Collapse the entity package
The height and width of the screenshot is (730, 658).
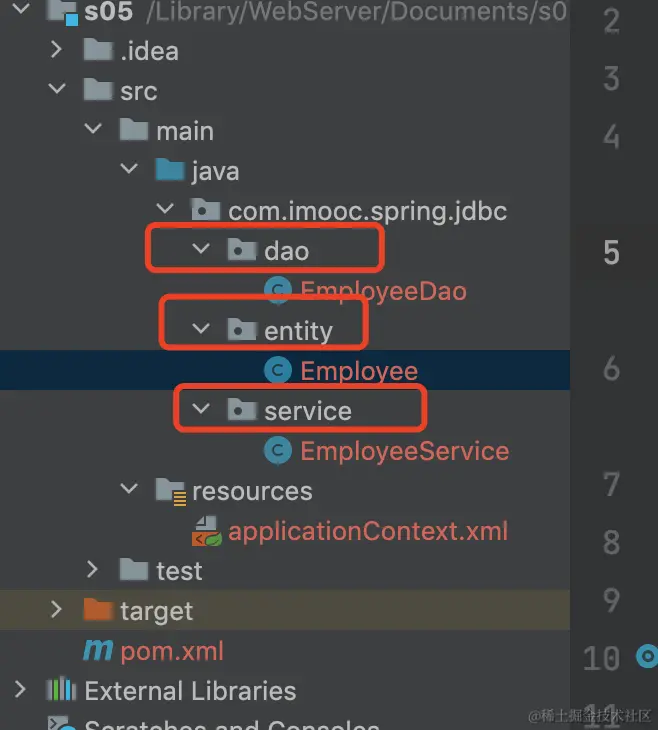[x=202, y=329]
